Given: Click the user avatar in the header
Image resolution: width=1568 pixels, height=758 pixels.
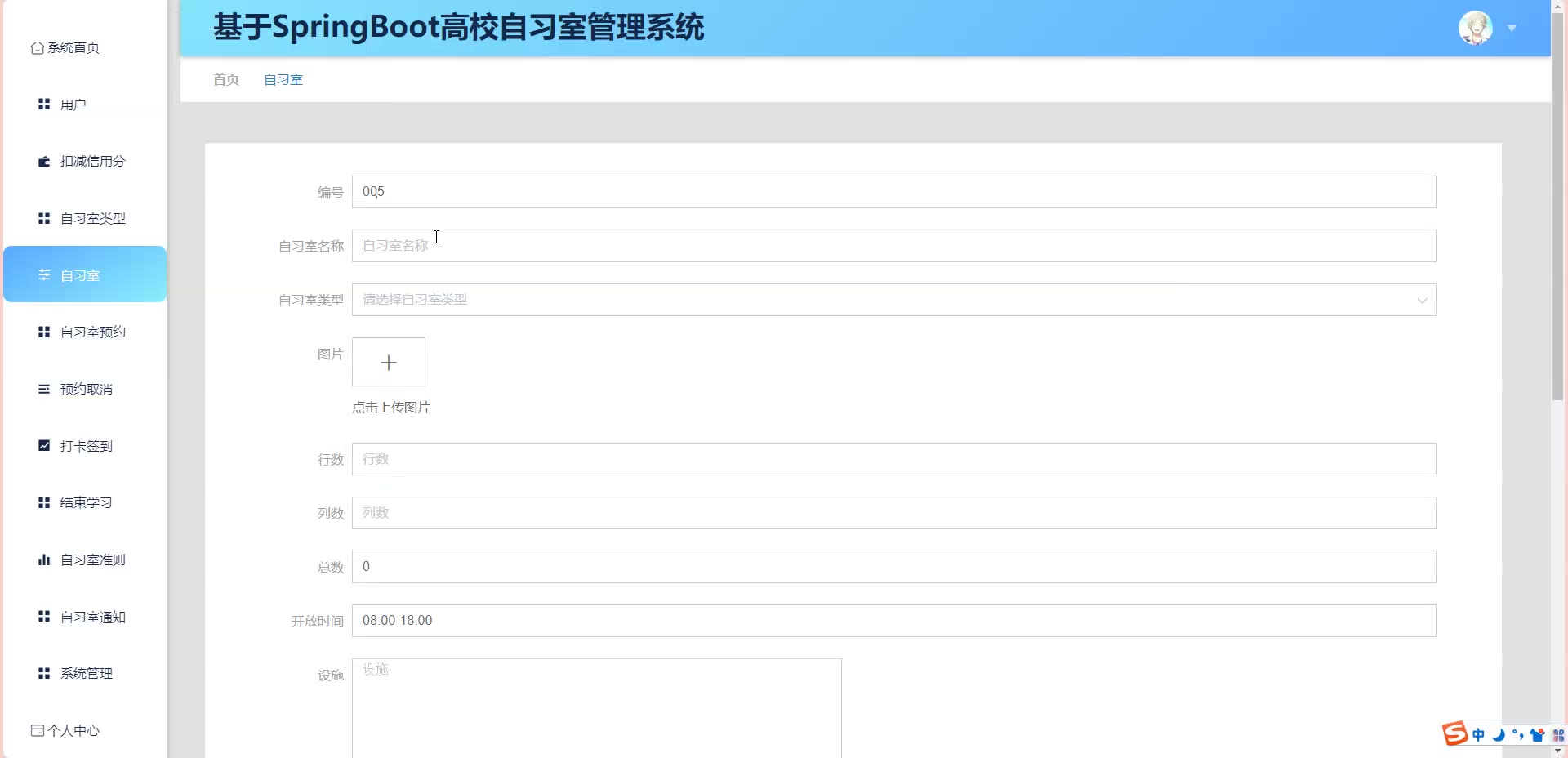Looking at the screenshot, I should [x=1476, y=28].
